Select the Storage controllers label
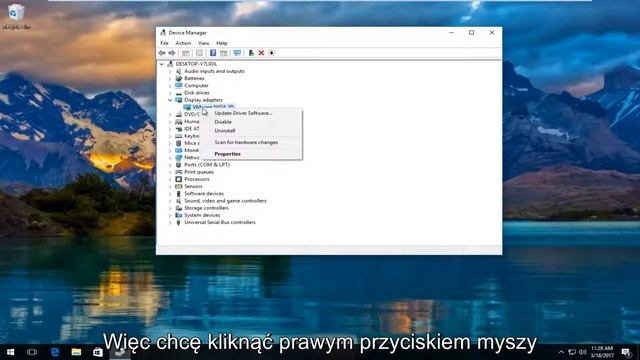Screen dimensions: 640x360 tap(206, 208)
